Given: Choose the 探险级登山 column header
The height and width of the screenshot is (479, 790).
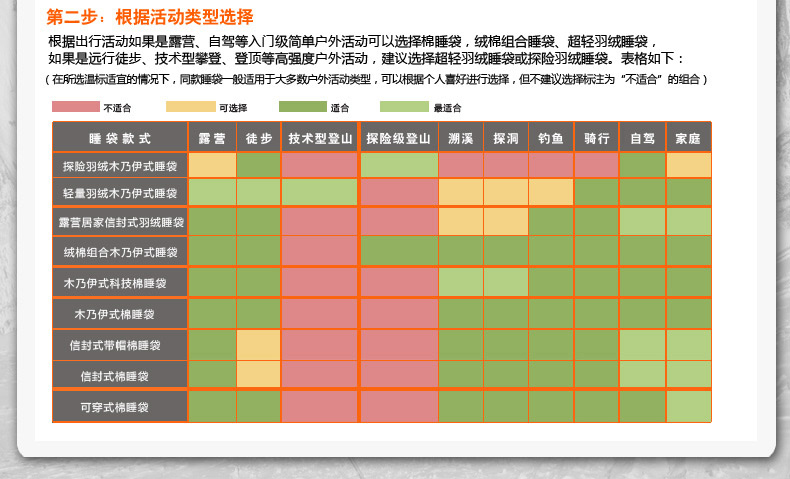Looking at the screenshot, I should 398,137.
